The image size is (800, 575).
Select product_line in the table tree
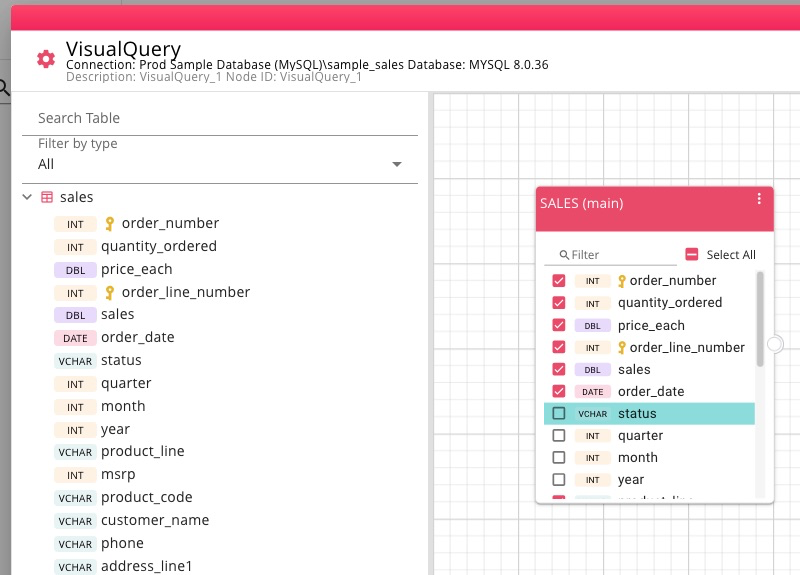(x=143, y=452)
